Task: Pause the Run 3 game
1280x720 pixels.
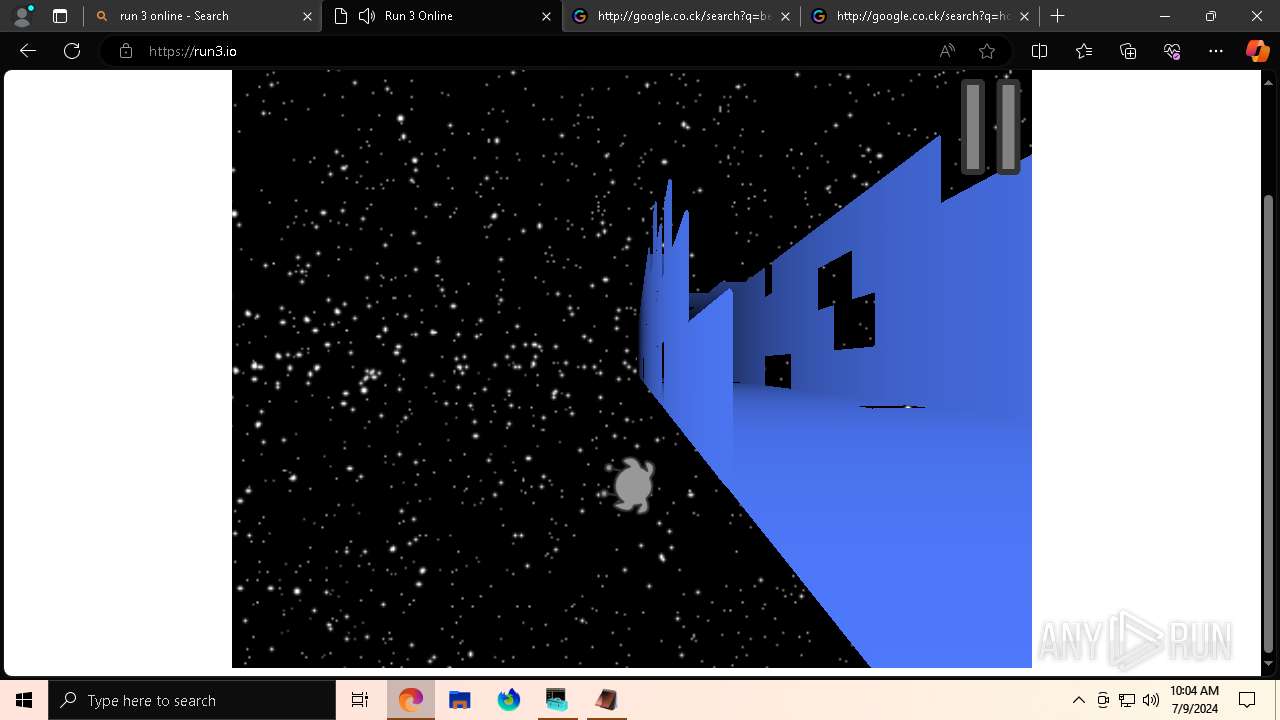Action: 991,127
